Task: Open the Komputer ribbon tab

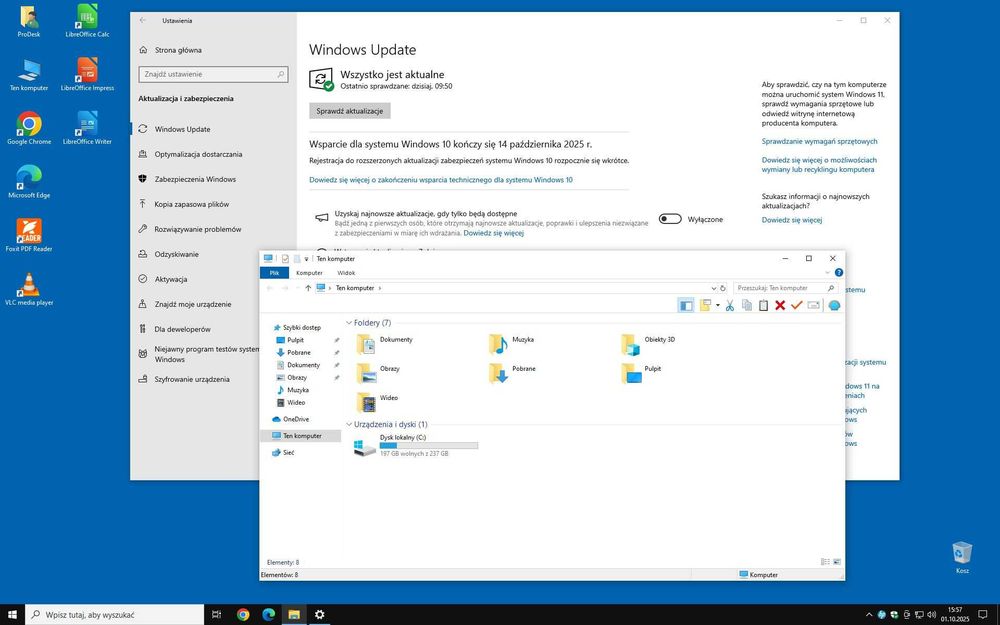Action: (x=309, y=273)
